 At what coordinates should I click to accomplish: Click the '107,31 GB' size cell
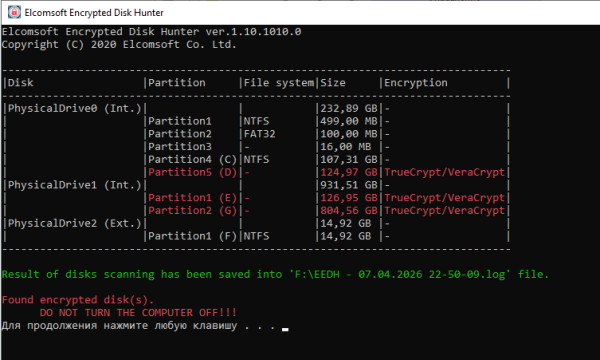(x=349, y=159)
